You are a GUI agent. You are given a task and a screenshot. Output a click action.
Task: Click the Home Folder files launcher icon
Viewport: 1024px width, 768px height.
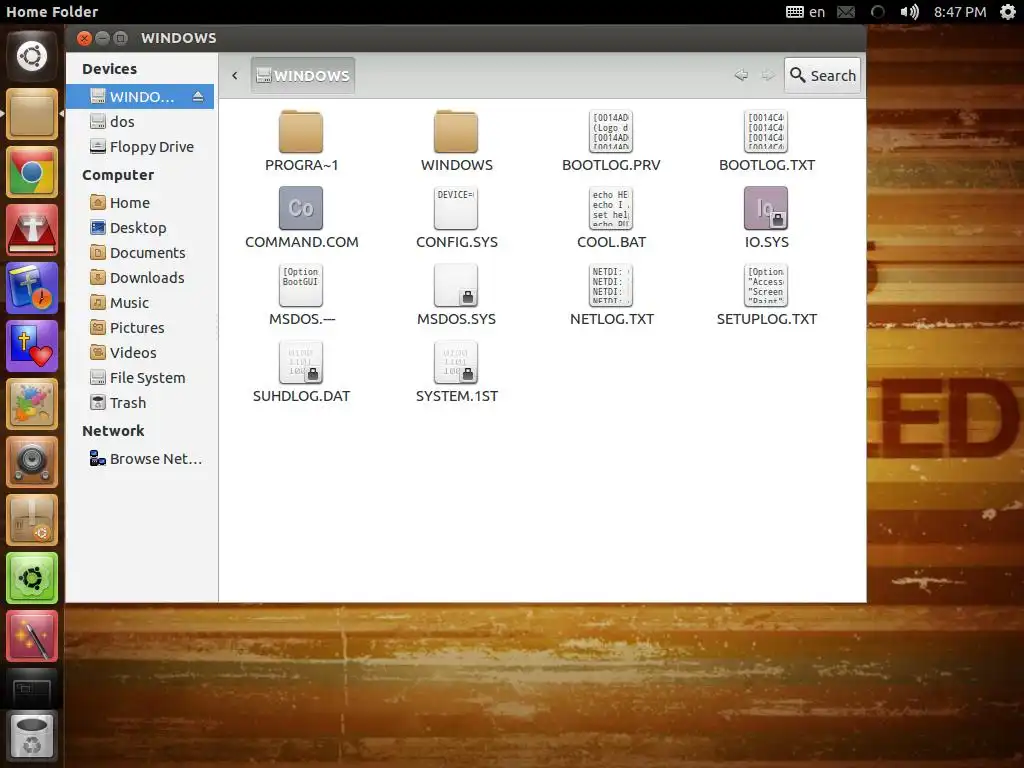click(32, 114)
